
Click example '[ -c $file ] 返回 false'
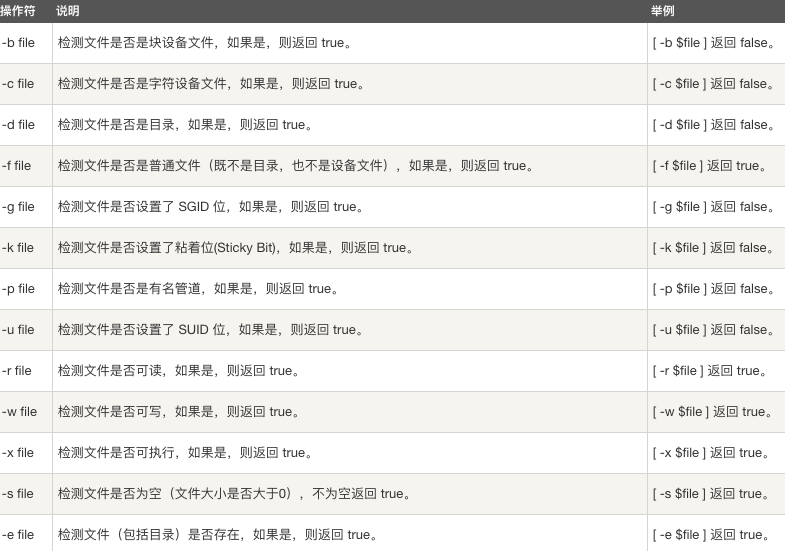[x=714, y=84]
